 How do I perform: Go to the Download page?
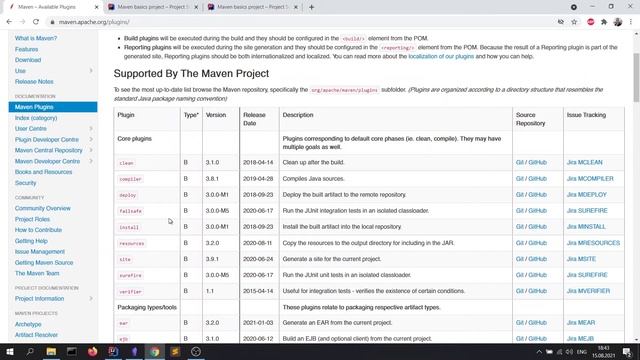pos(28,60)
